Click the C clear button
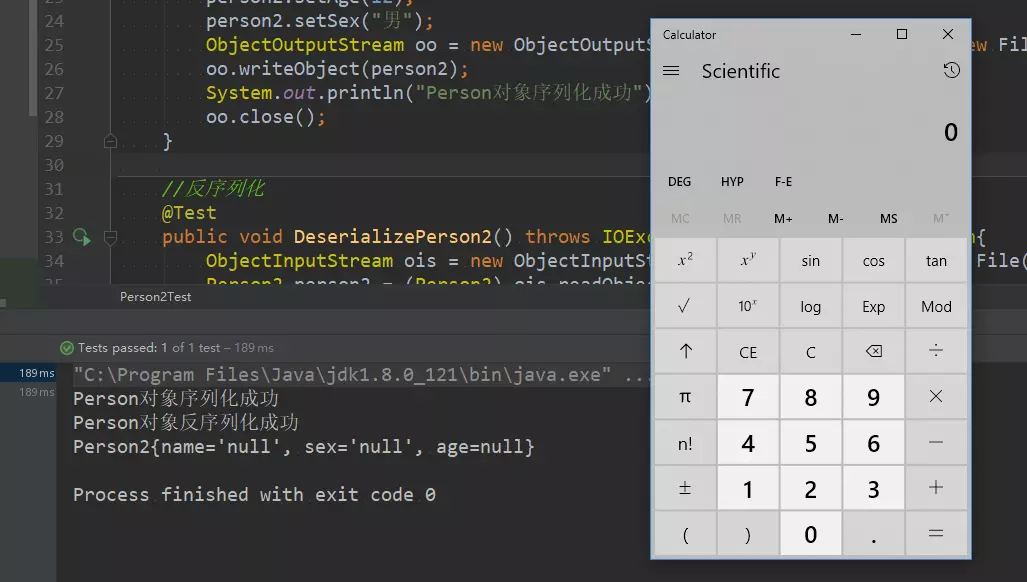The image size is (1027, 582). [810, 352]
